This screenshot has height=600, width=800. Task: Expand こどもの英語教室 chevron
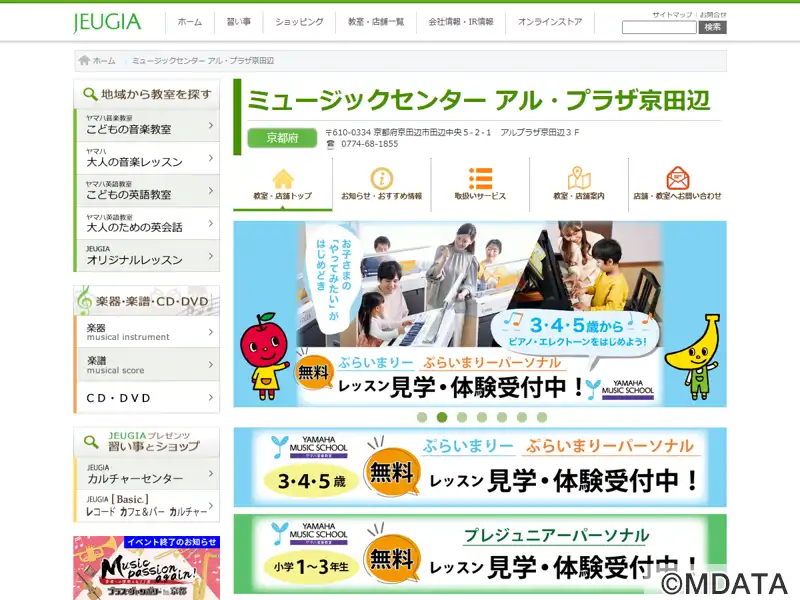coord(211,190)
